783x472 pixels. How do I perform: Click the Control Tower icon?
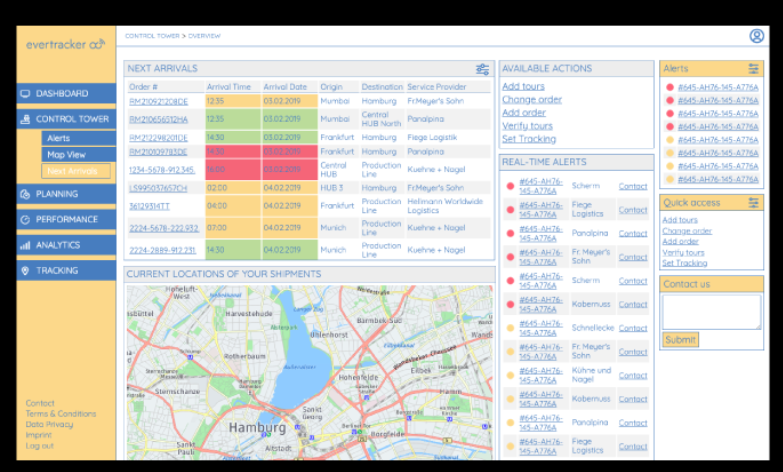(x=25, y=119)
